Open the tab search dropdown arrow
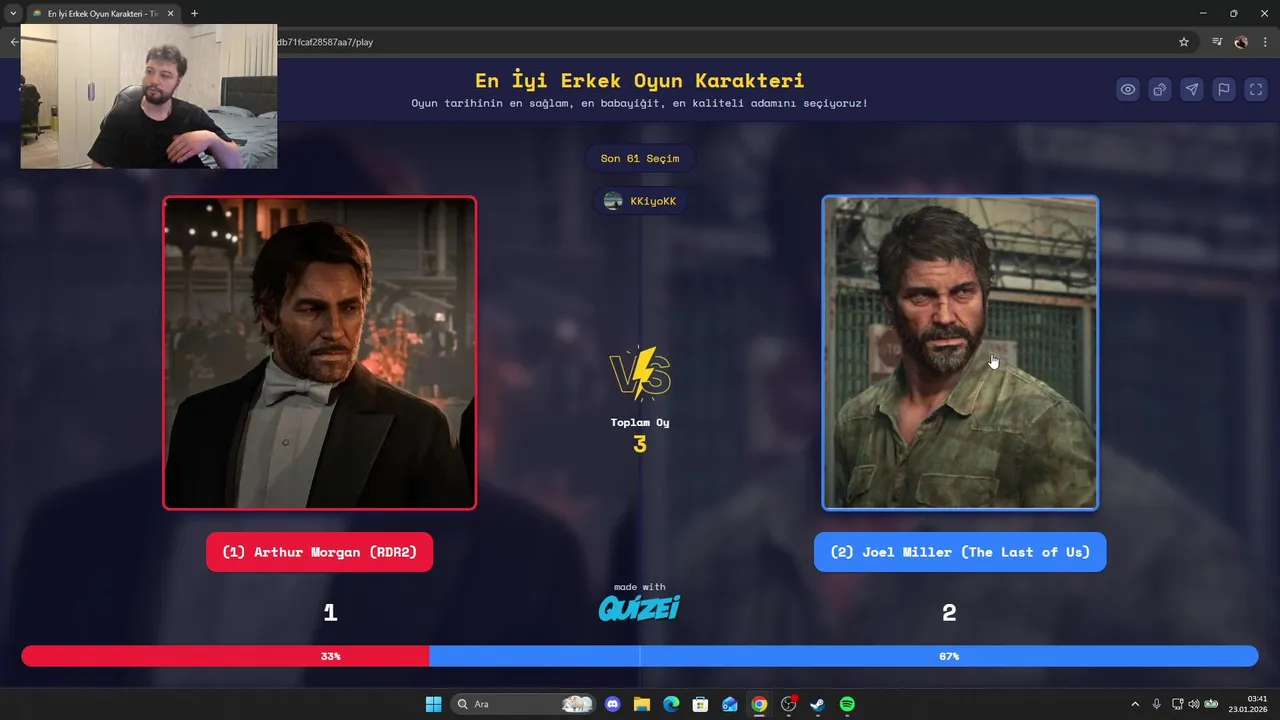This screenshot has height=720, width=1280. click(13, 14)
